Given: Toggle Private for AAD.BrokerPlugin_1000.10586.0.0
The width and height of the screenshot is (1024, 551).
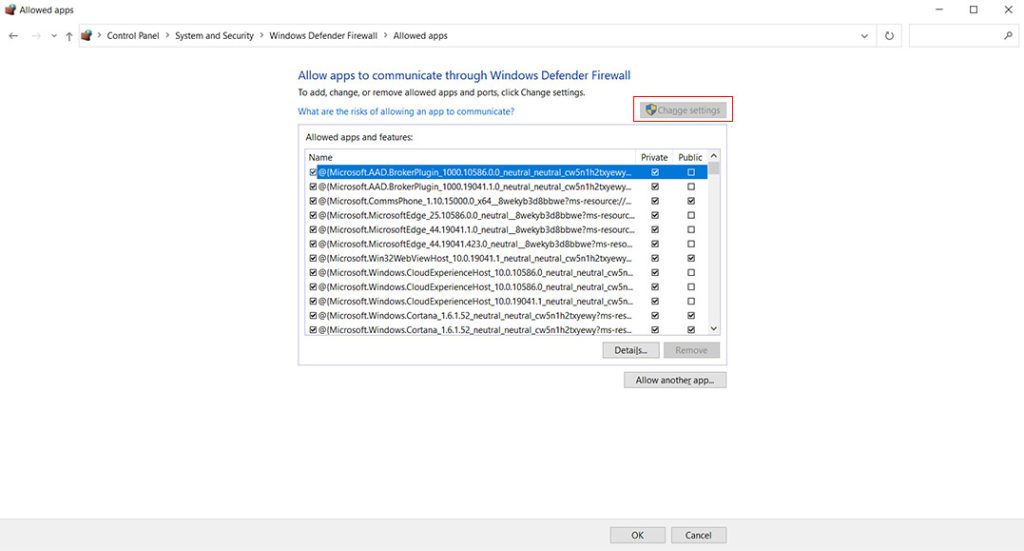Looking at the screenshot, I should pos(655,172).
